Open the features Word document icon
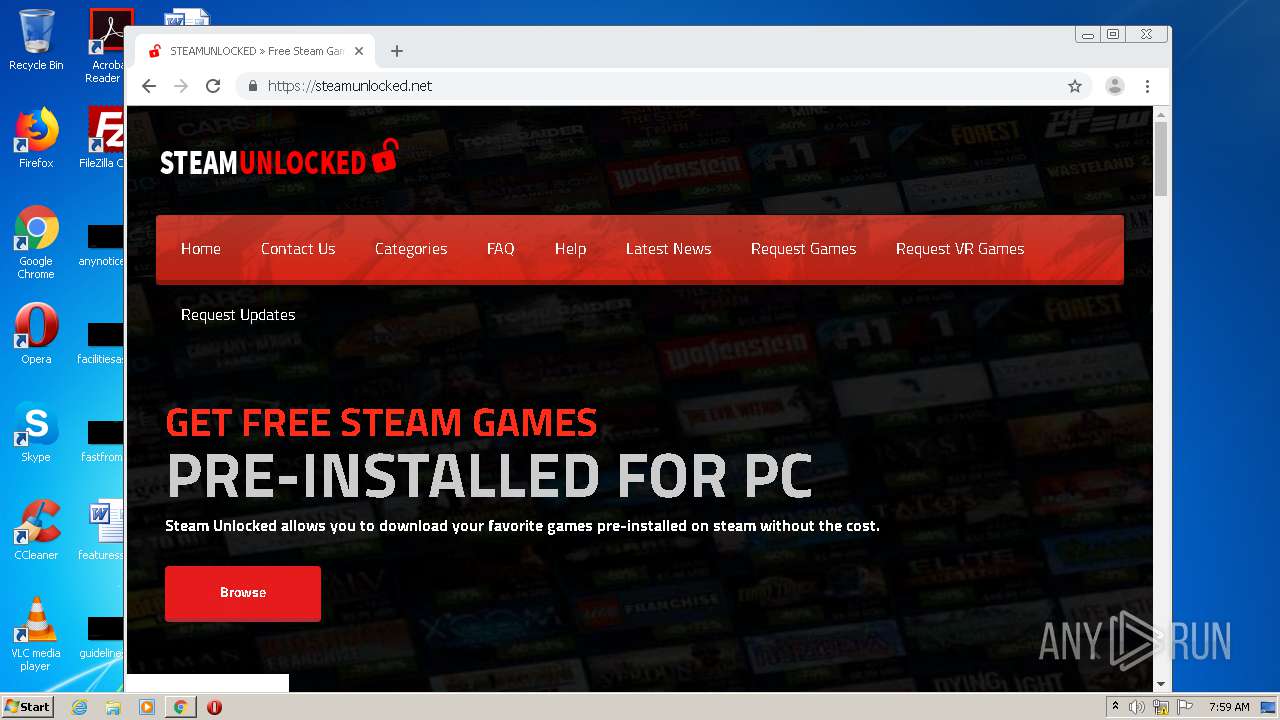The height and width of the screenshot is (720, 1280). click(x=103, y=530)
